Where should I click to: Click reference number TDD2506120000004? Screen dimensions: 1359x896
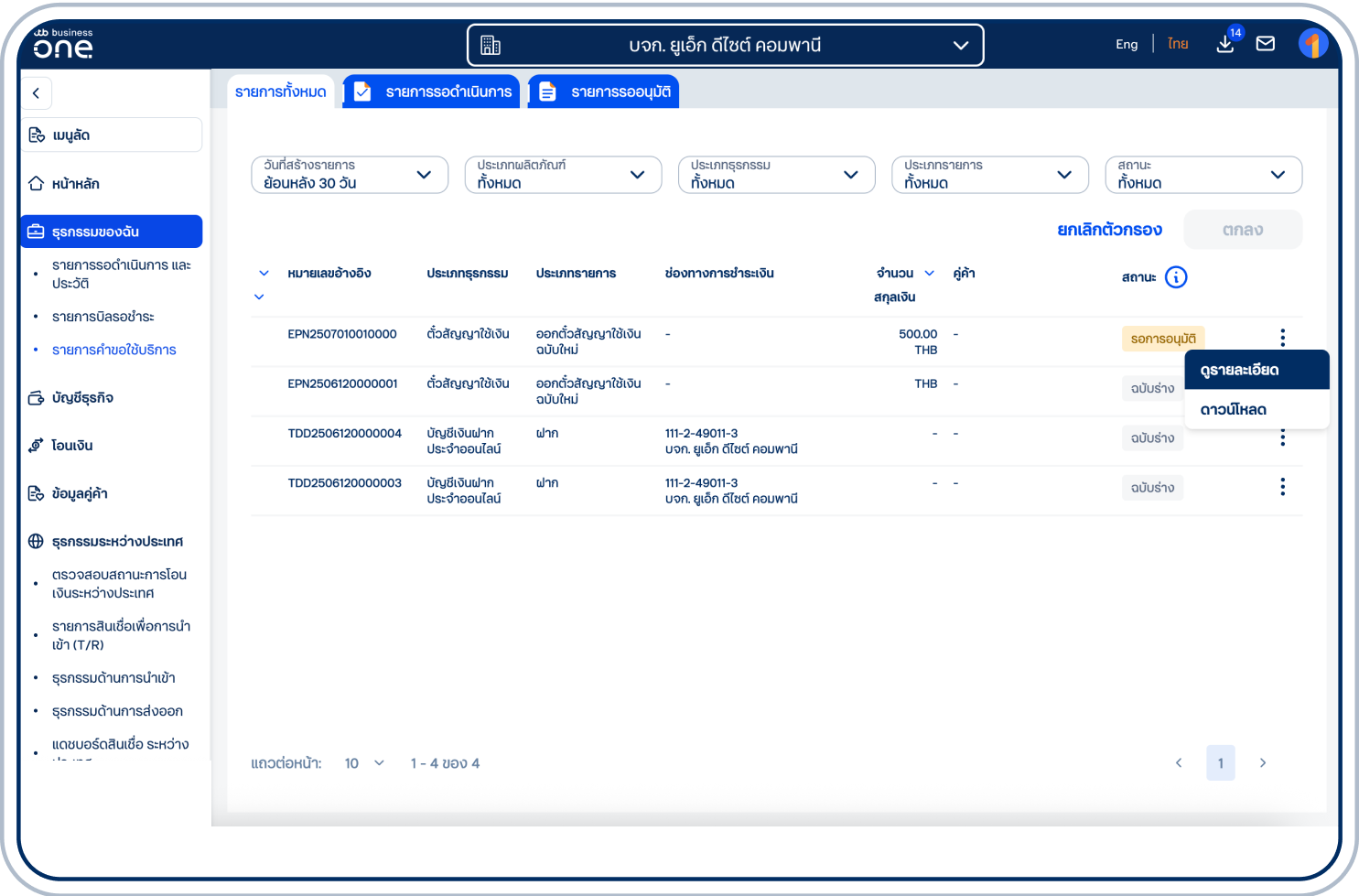345,433
